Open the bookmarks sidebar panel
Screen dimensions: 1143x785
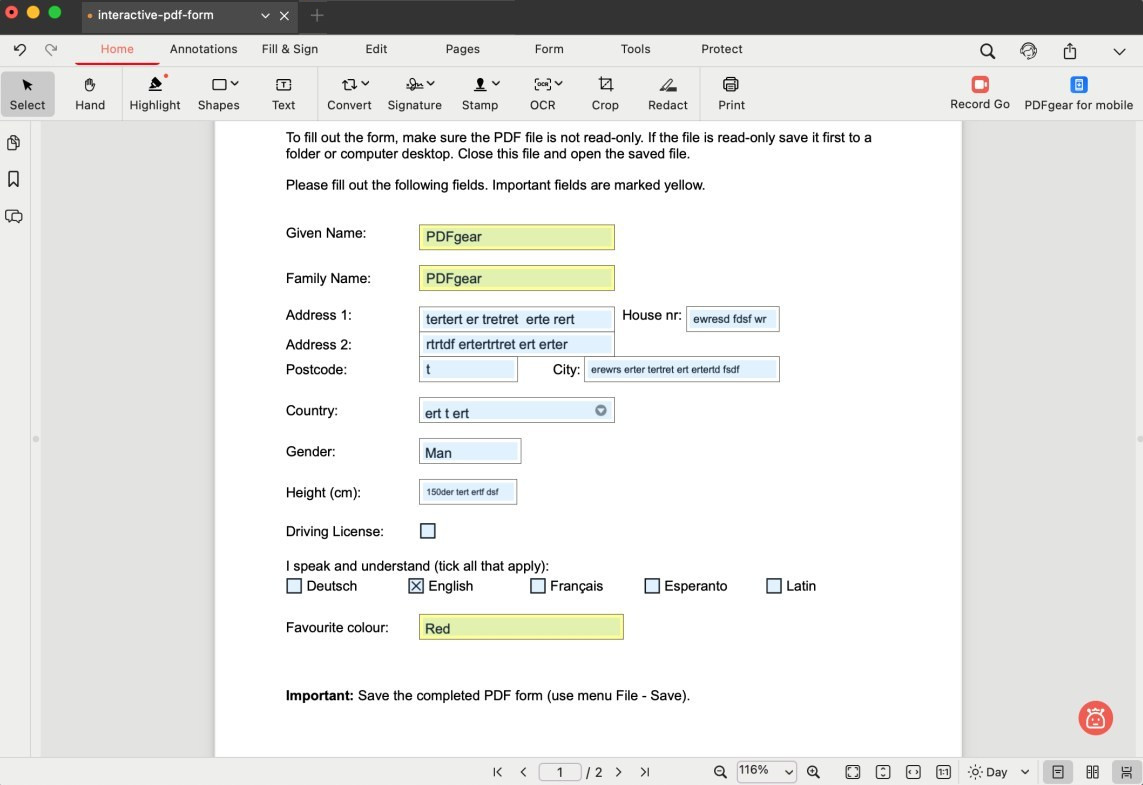[14, 179]
